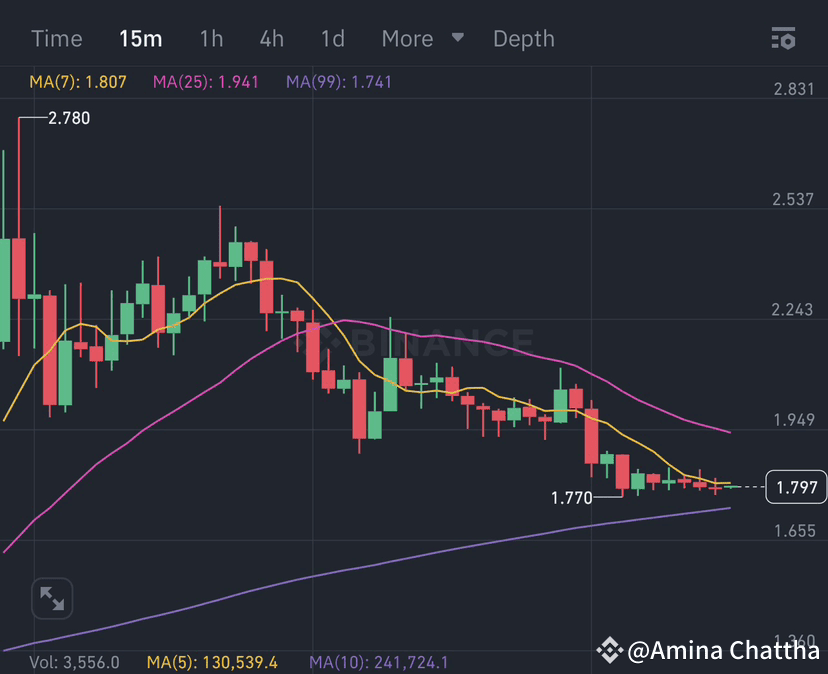Open the More timeframes dropdown

pyautogui.click(x=407, y=38)
